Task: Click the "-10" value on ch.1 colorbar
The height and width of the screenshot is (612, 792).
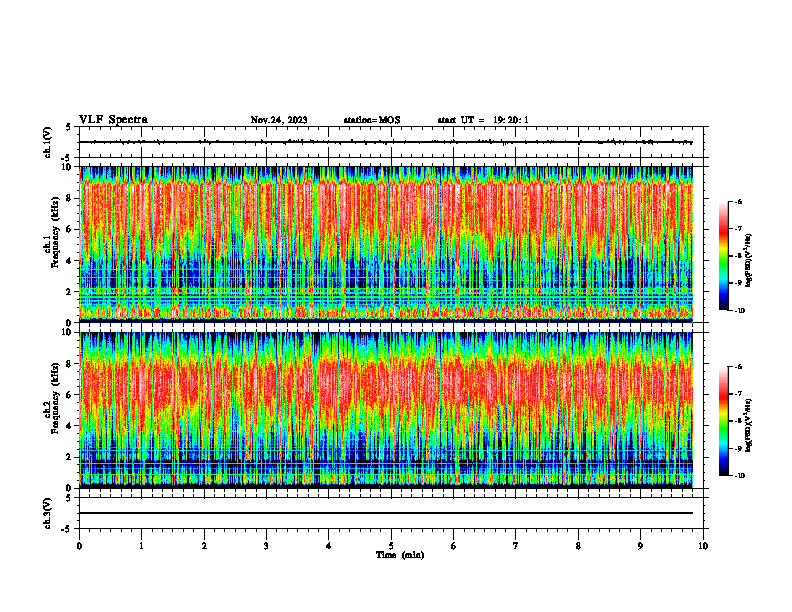Action: [739, 311]
